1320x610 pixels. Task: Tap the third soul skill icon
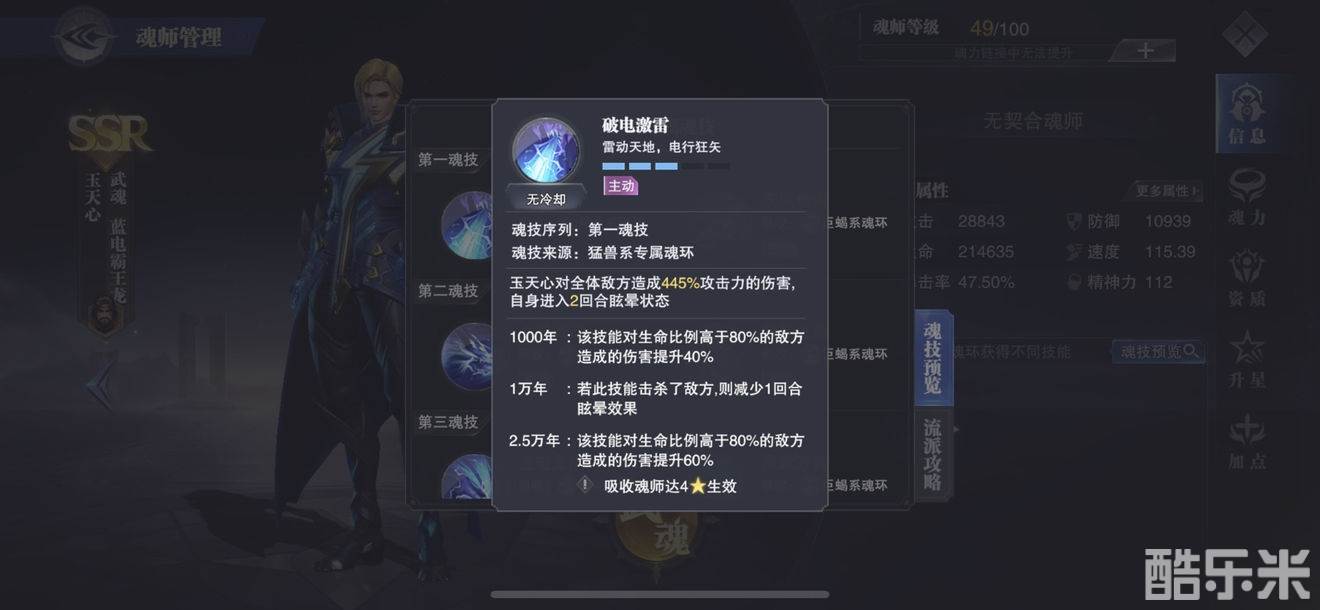(466, 477)
